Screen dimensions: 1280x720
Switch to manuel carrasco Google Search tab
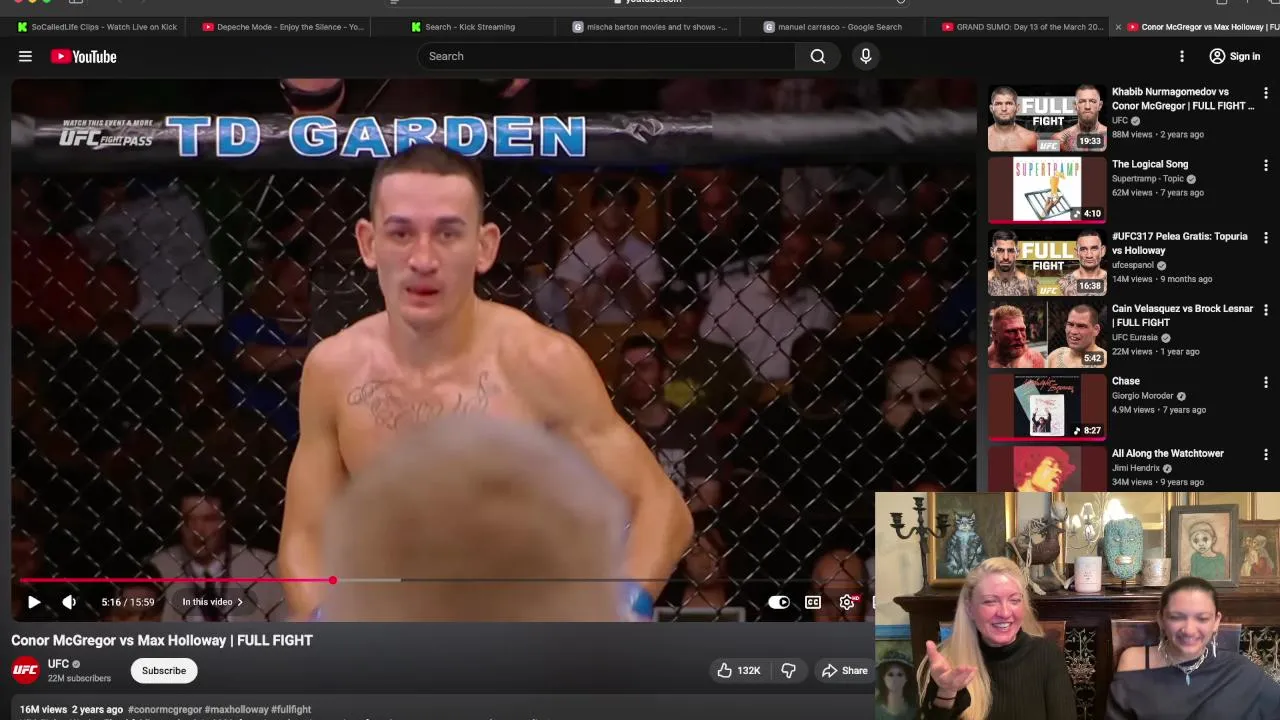pyautogui.click(x=833, y=27)
